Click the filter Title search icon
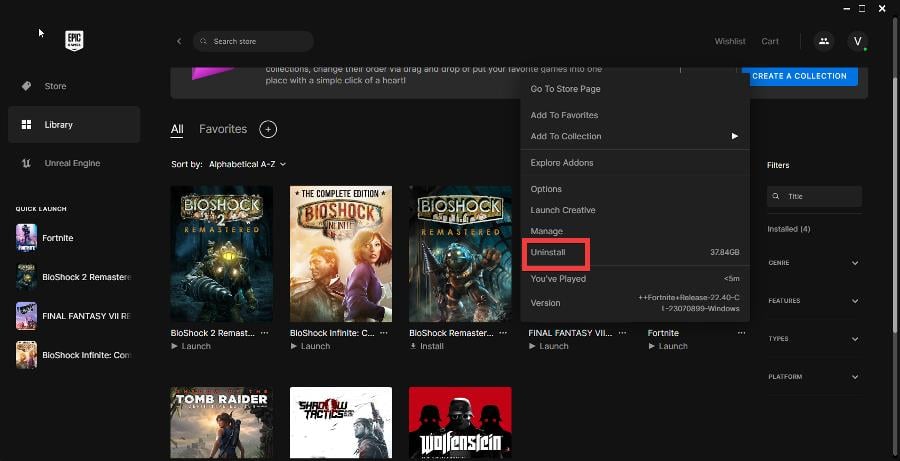The height and width of the screenshot is (461, 900). click(776, 196)
